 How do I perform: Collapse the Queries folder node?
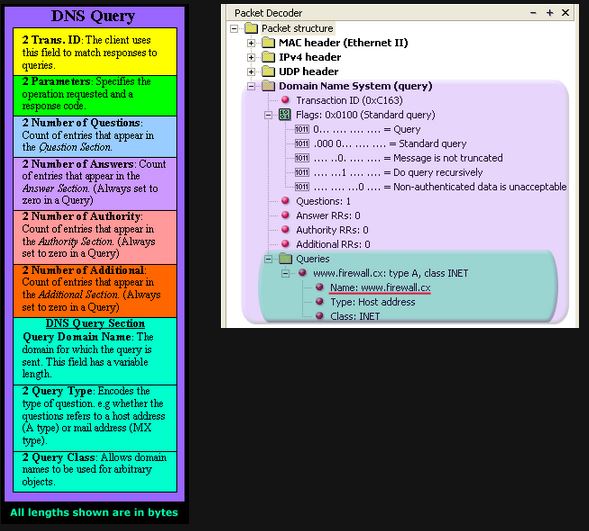pos(268,259)
